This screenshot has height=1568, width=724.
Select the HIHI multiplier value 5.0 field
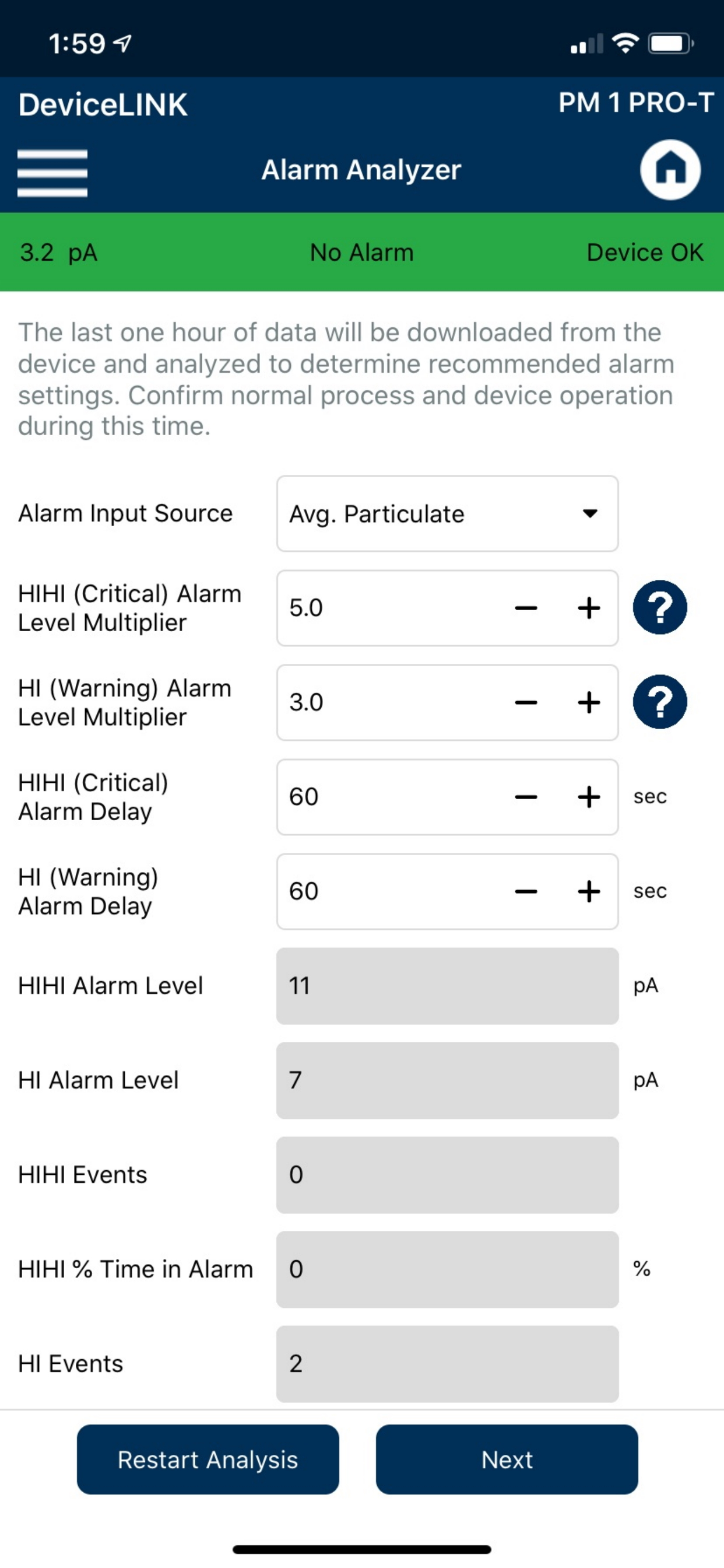(x=389, y=608)
